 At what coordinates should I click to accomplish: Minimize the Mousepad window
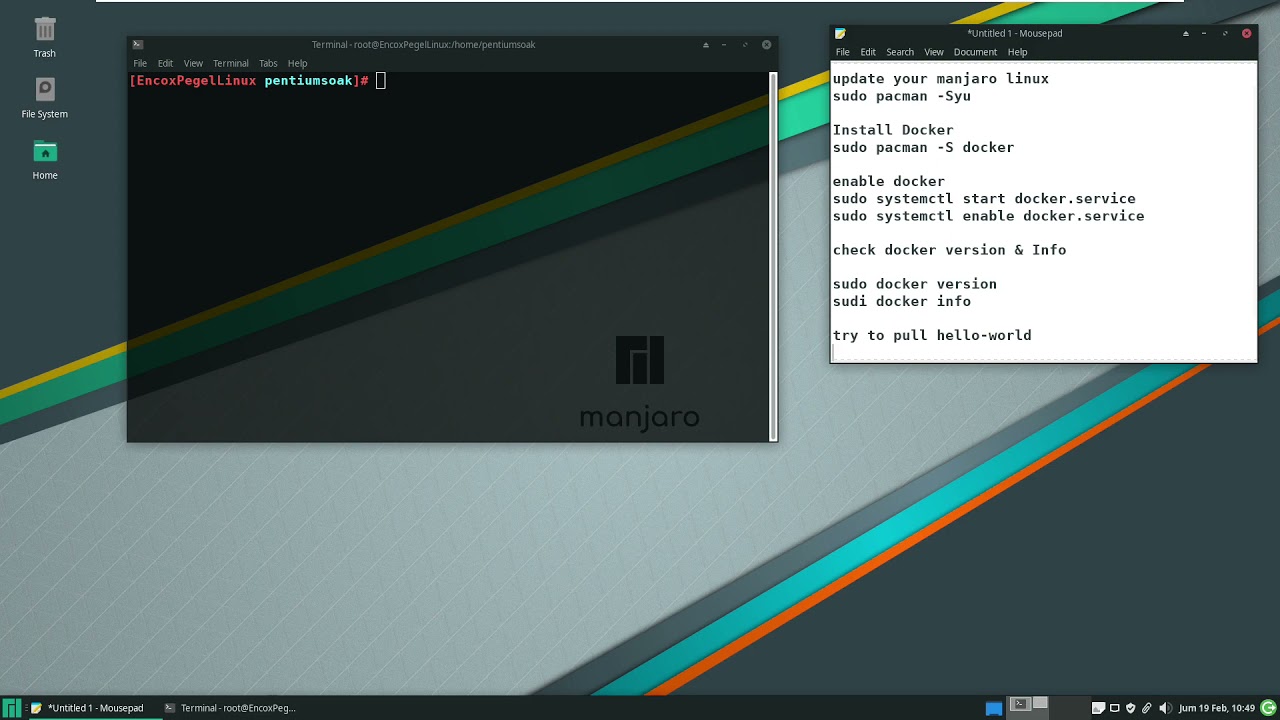(1204, 33)
